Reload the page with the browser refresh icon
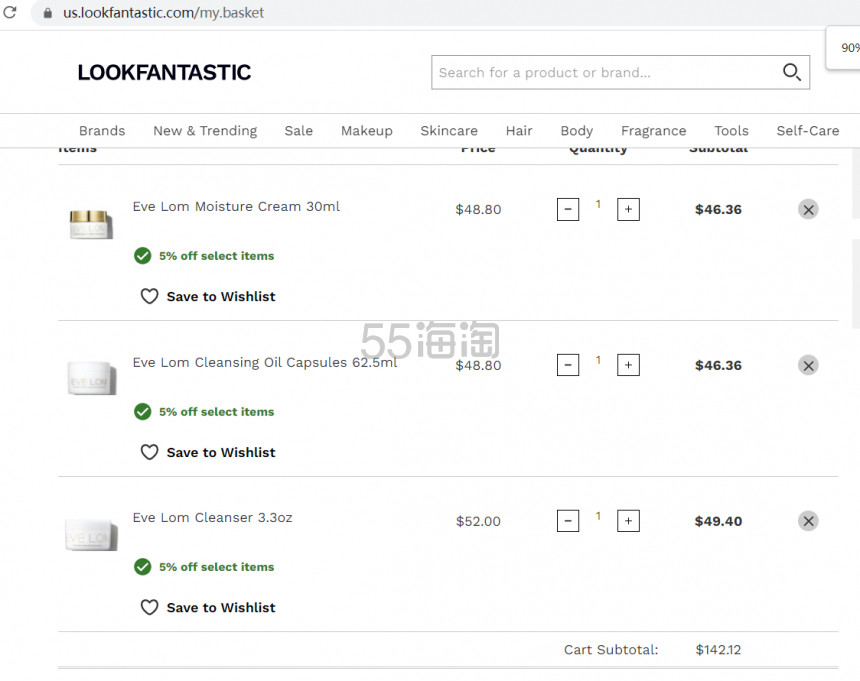The height and width of the screenshot is (681, 860). tap(10, 12)
